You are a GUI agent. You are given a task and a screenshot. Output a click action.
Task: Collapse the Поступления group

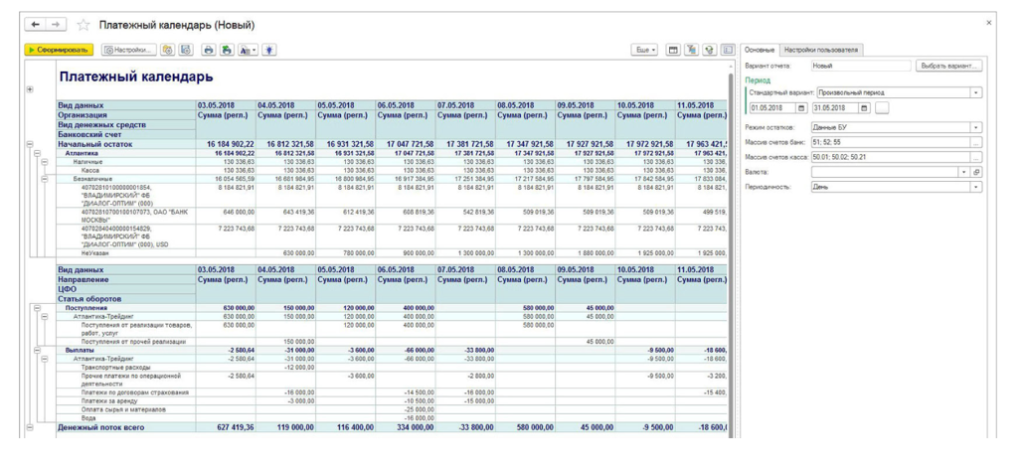[37, 307]
